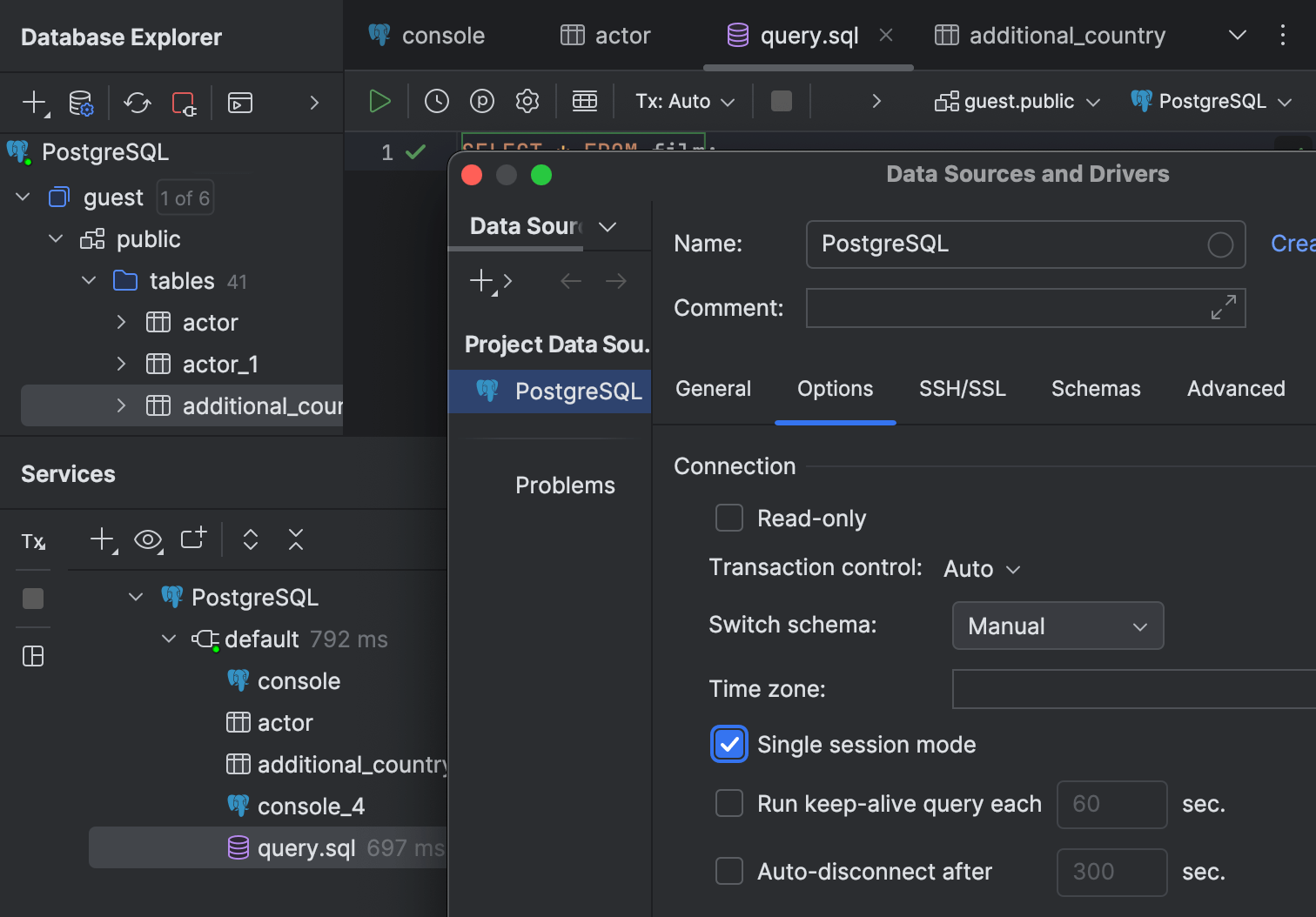Add a new data source with the plus icon

pos(480,280)
